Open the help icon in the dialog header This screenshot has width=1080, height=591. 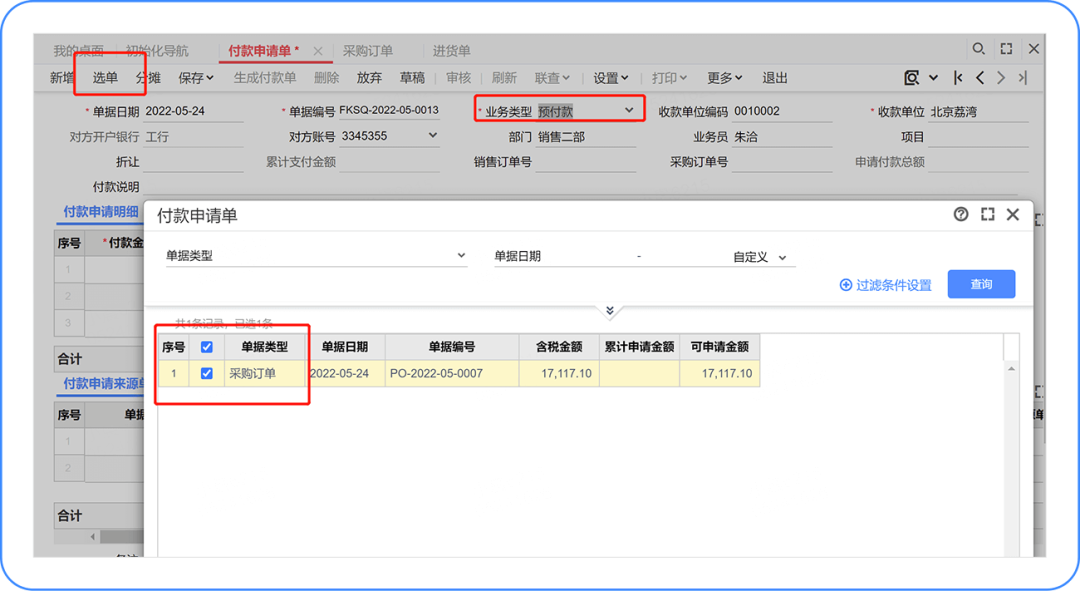961,214
